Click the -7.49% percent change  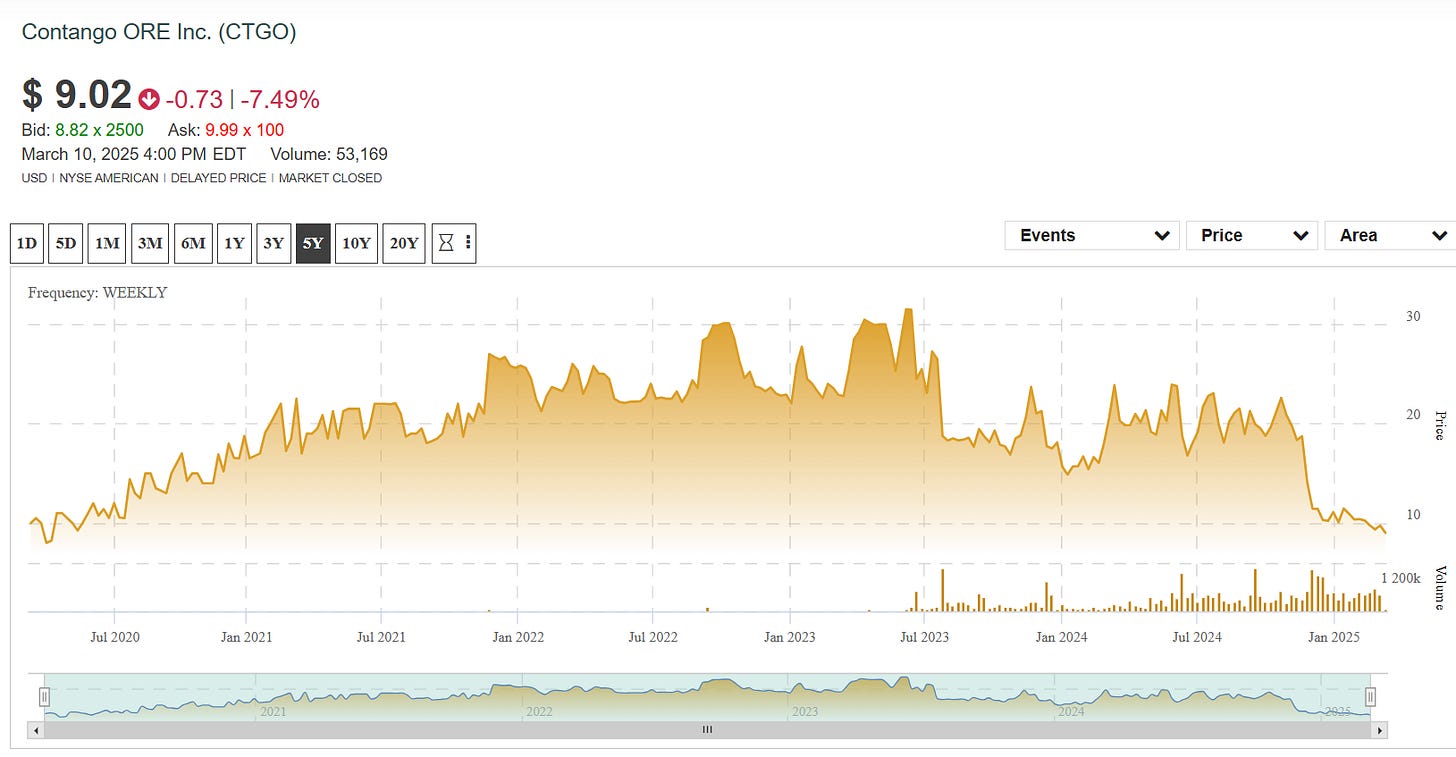(280, 99)
